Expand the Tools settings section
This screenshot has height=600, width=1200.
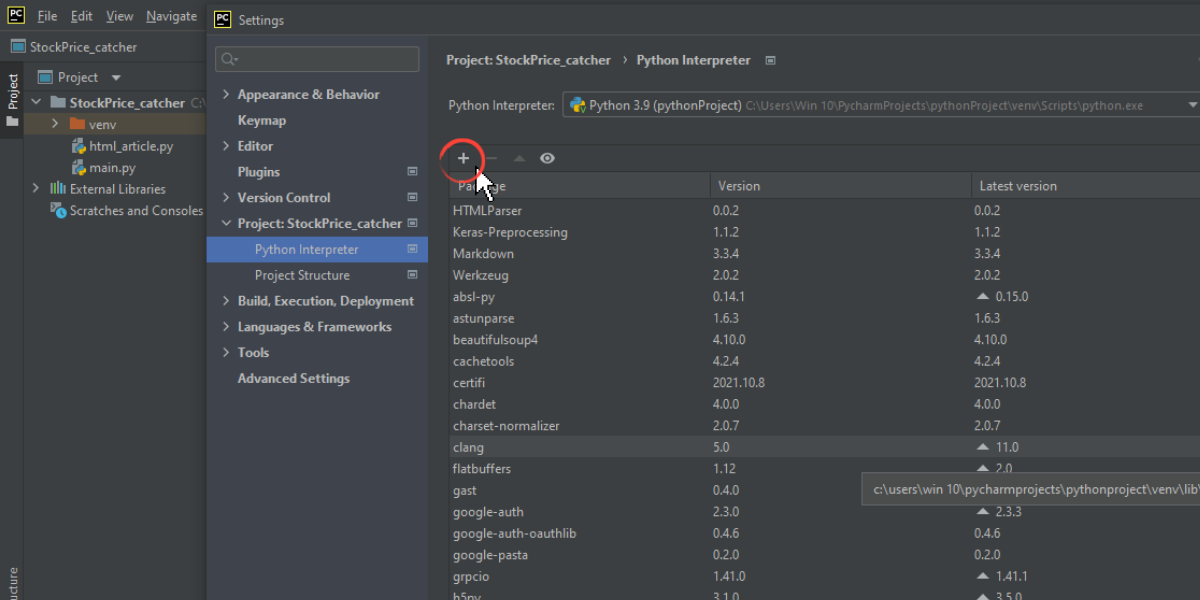click(x=226, y=353)
